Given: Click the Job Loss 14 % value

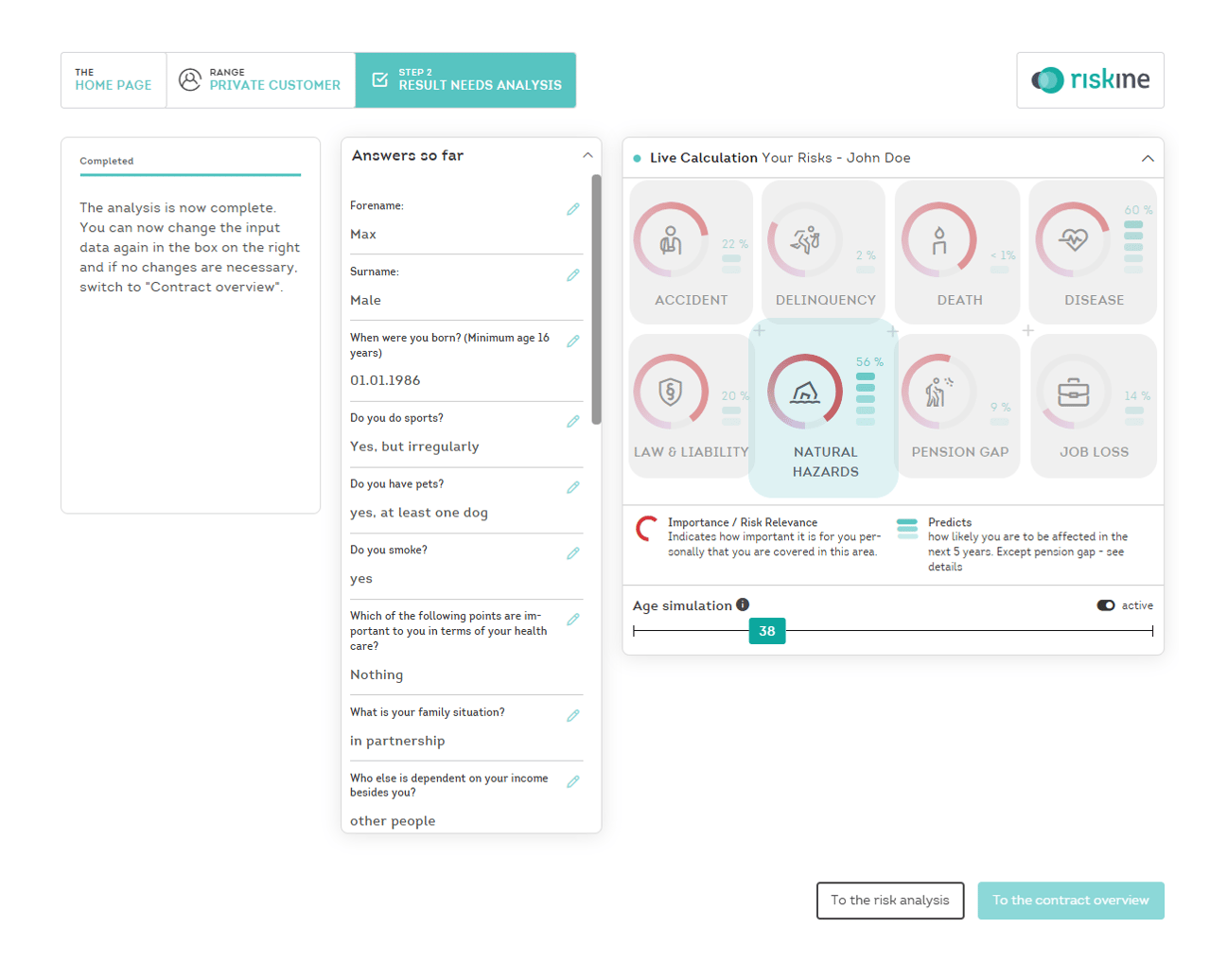Looking at the screenshot, I should pyautogui.click(x=1137, y=396).
